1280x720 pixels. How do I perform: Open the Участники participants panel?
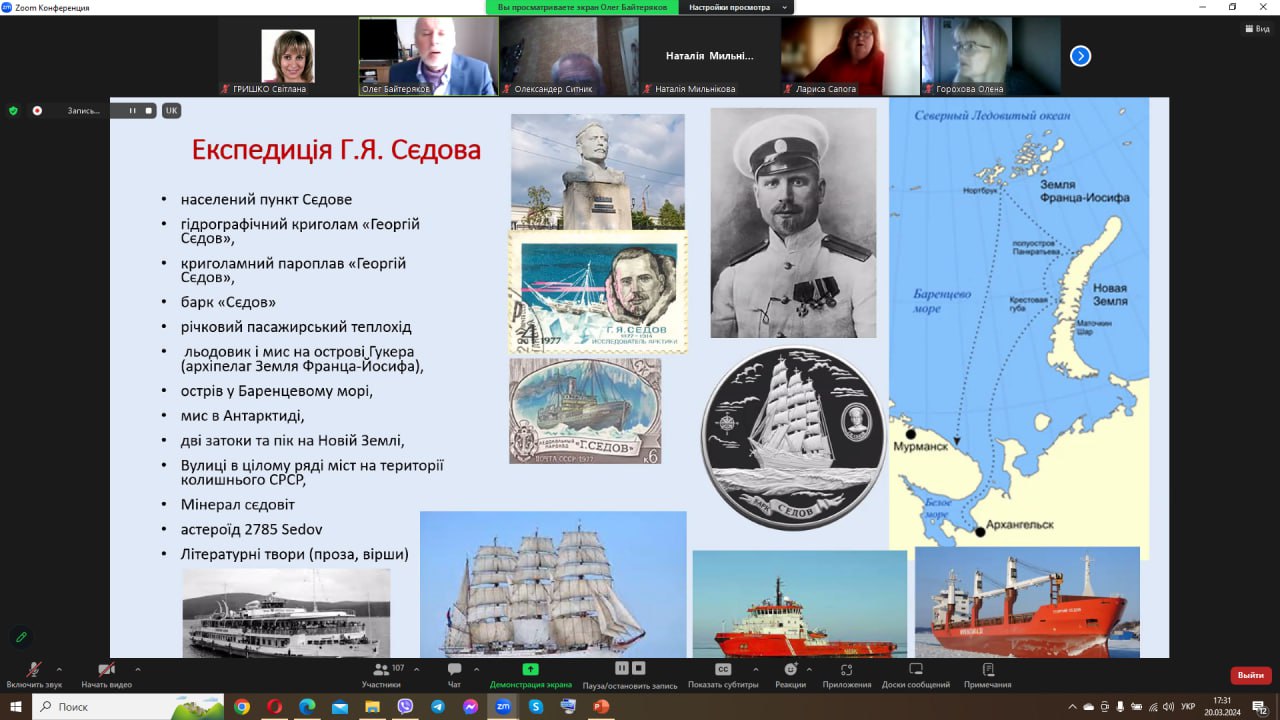[x=380, y=670]
